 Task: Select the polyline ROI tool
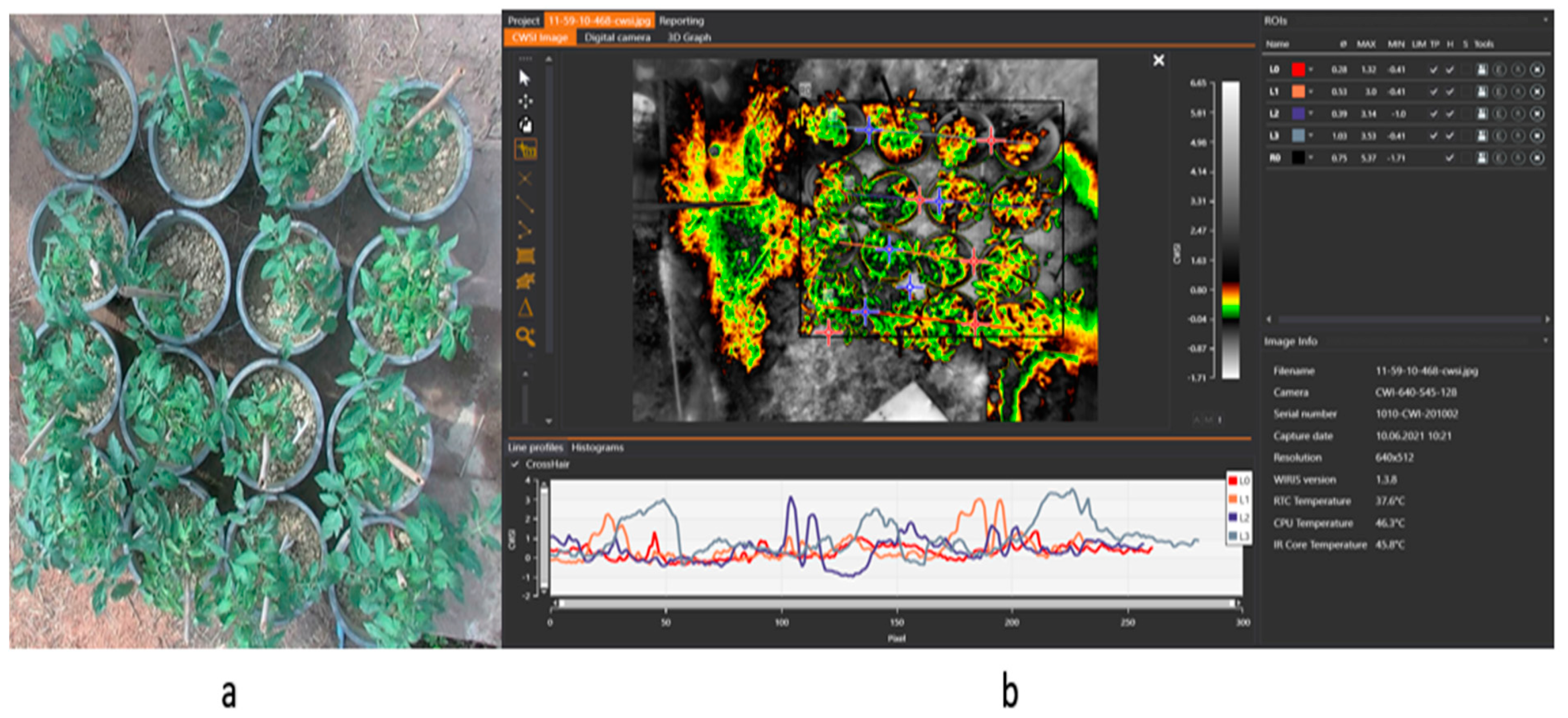pyautogui.click(x=525, y=230)
